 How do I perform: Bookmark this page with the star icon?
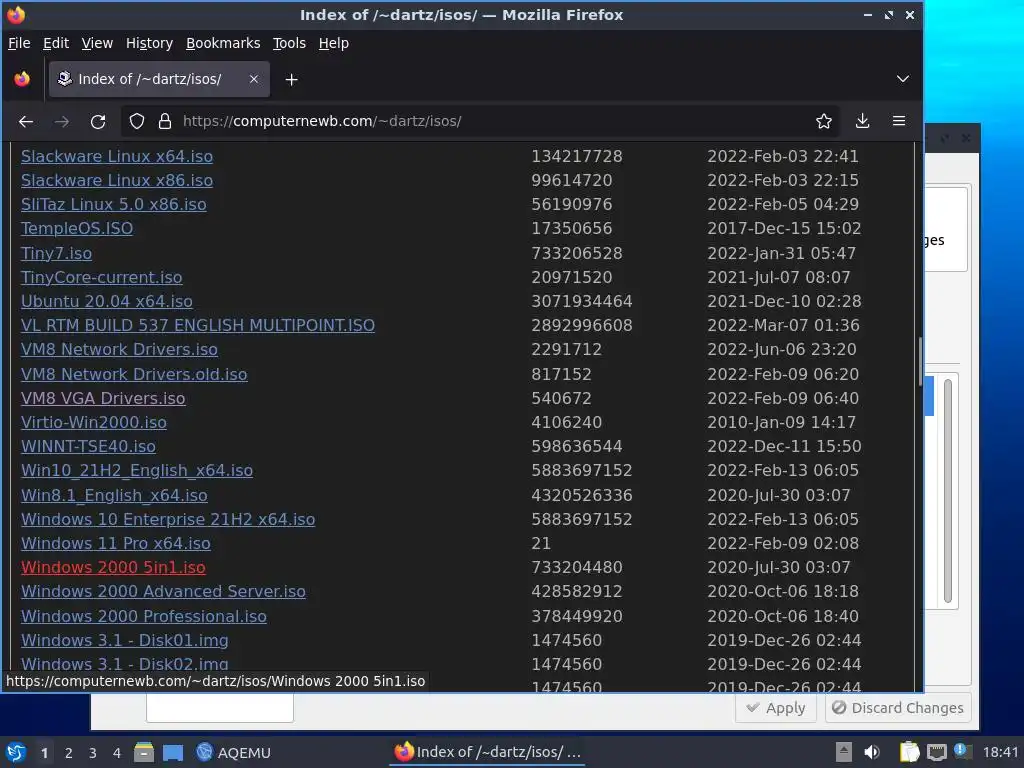point(824,121)
